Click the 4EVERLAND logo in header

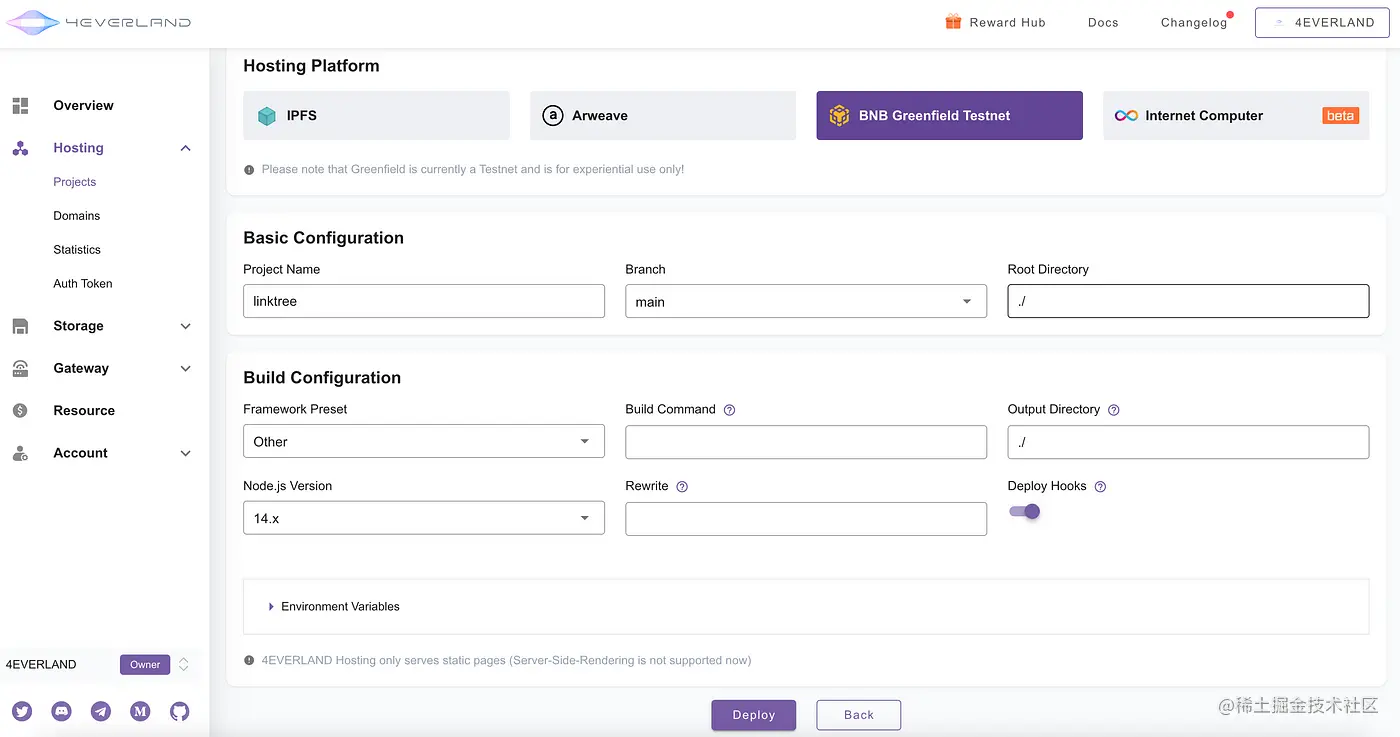pyautogui.click(x=98, y=22)
